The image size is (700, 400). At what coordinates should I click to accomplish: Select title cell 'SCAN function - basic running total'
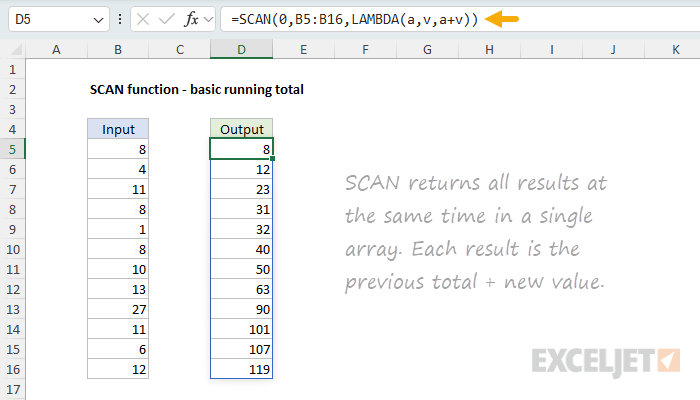click(196, 89)
